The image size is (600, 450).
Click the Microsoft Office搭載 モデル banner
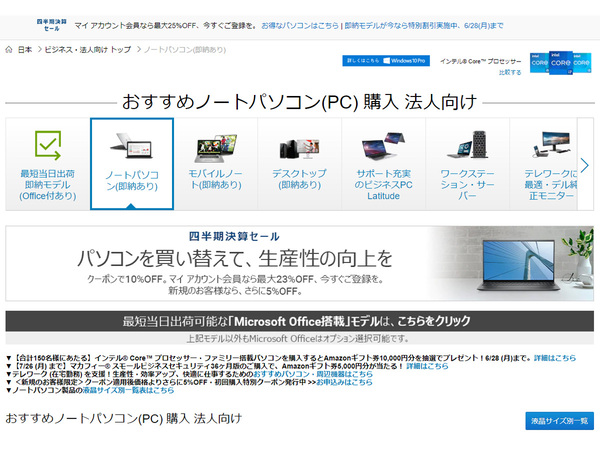point(300,321)
